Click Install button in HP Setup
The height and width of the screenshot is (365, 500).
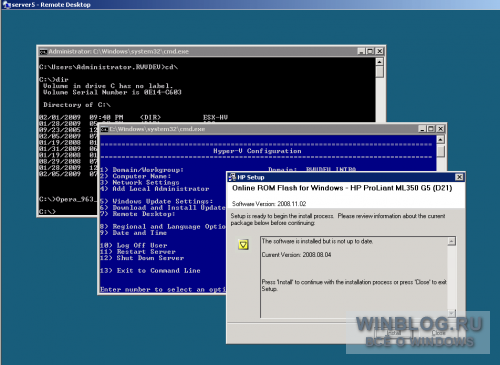[394, 333]
